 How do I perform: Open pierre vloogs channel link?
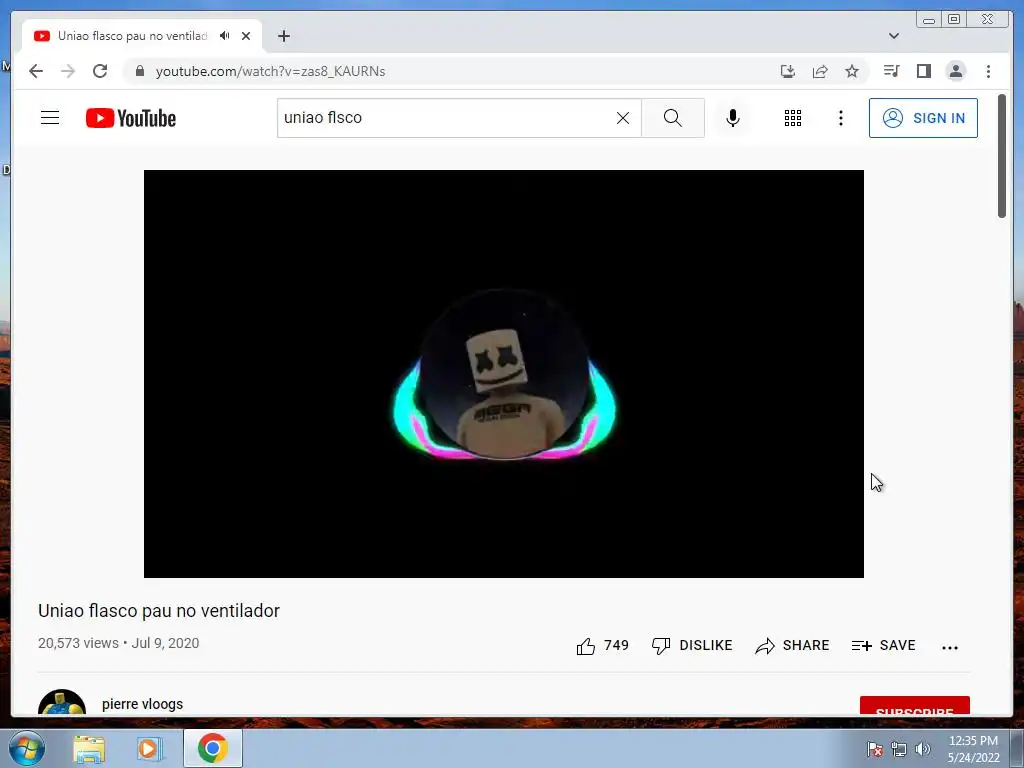142,704
